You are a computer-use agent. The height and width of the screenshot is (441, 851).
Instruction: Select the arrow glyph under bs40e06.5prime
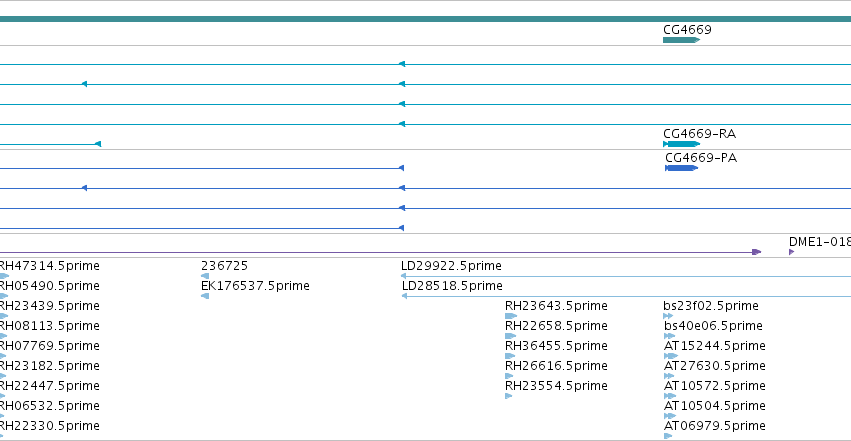point(669,336)
